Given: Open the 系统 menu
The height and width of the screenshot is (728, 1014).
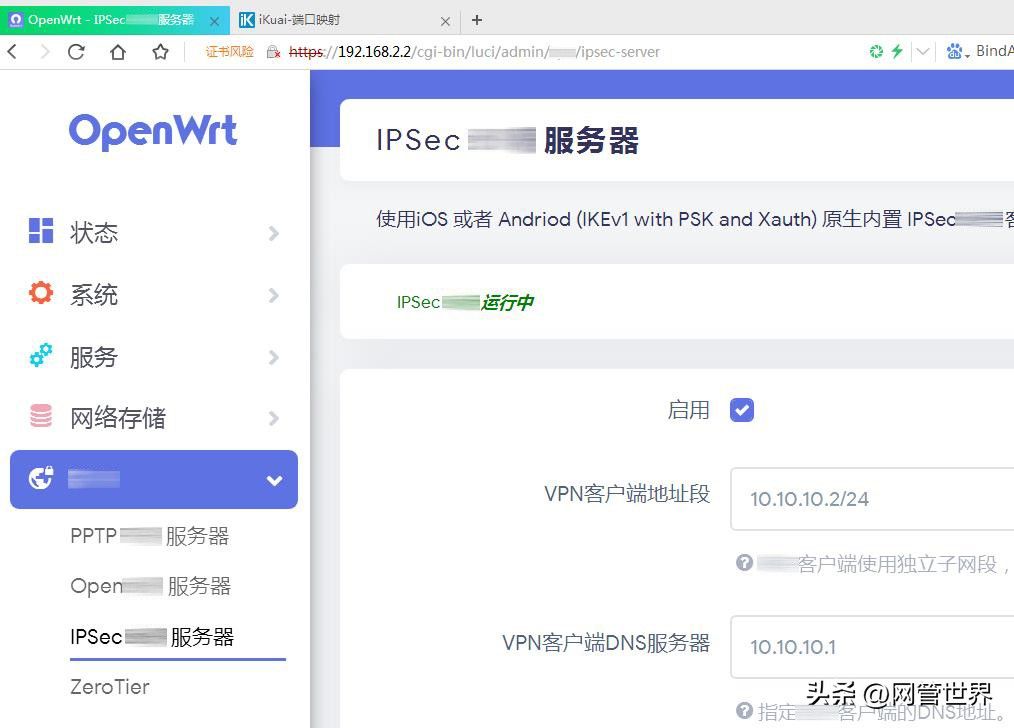Looking at the screenshot, I should (x=154, y=295).
